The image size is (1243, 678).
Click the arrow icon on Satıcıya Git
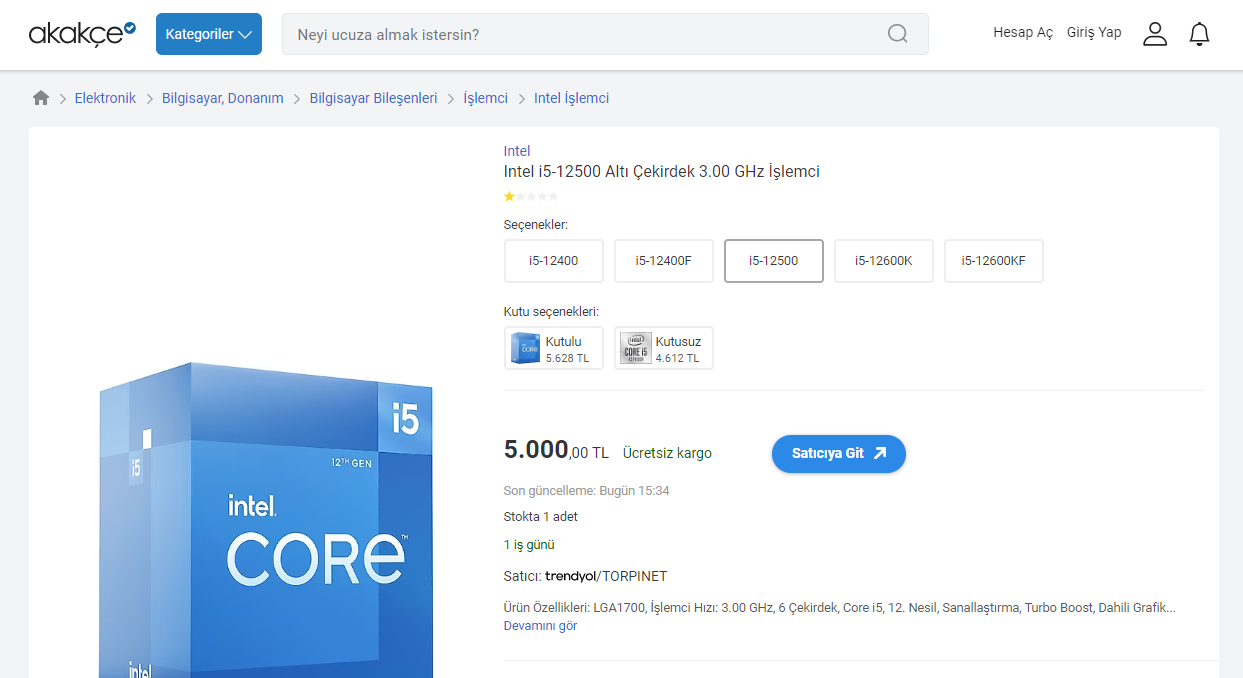click(x=880, y=453)
